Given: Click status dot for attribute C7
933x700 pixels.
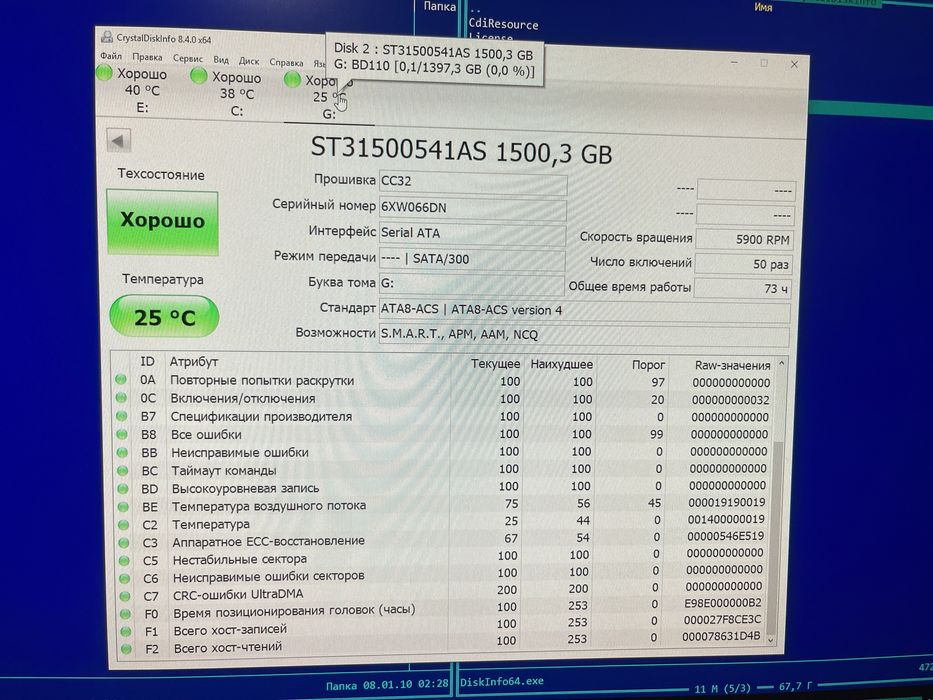Looking at the screenshot, I should pyautogui.click(x=124, y=596).
